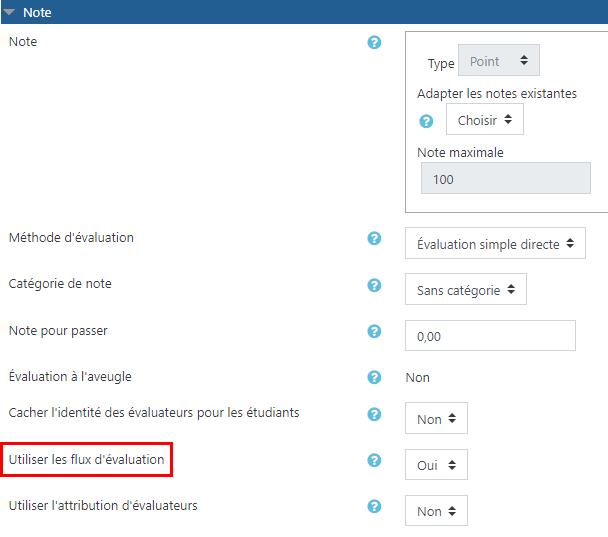Change the Cacher l'identité des évaluateurs dropdown
The image size is (608, 537).
click(x=435, y=419)
